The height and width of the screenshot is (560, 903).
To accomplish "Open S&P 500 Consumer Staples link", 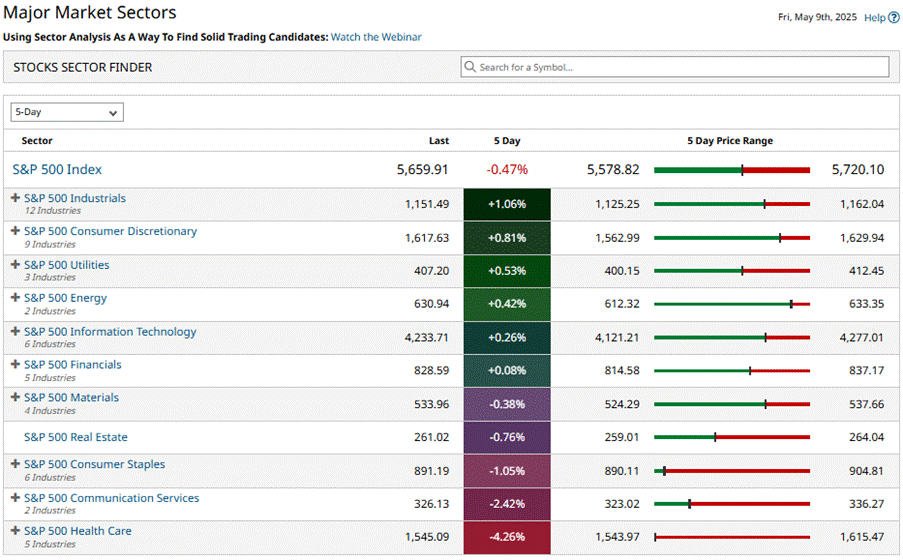I will (x=94, y=464).
